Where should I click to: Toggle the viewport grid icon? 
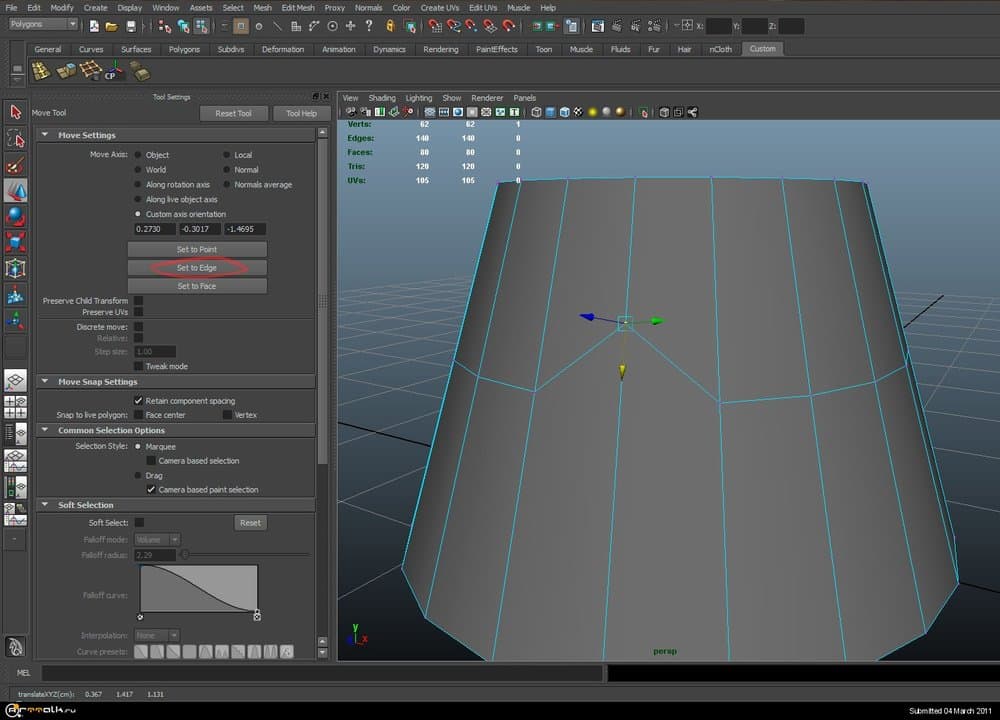(x=430, y=112)
